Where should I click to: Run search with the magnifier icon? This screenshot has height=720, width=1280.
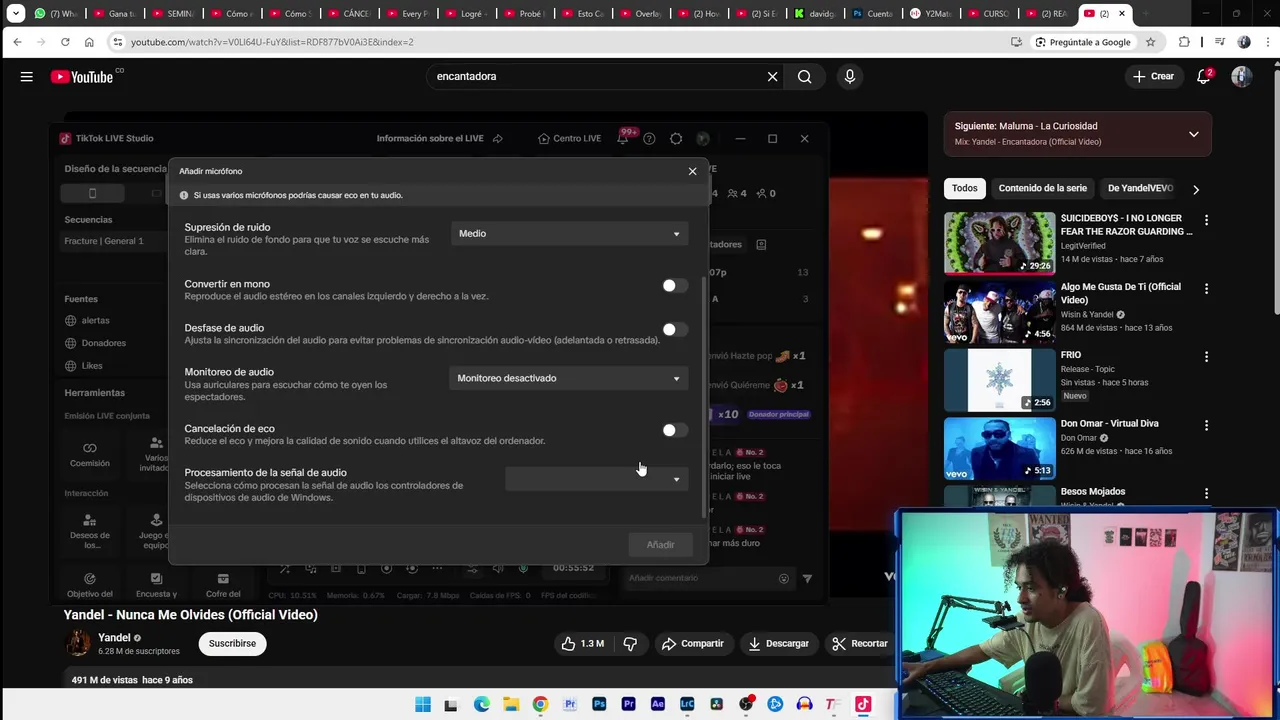804,76
